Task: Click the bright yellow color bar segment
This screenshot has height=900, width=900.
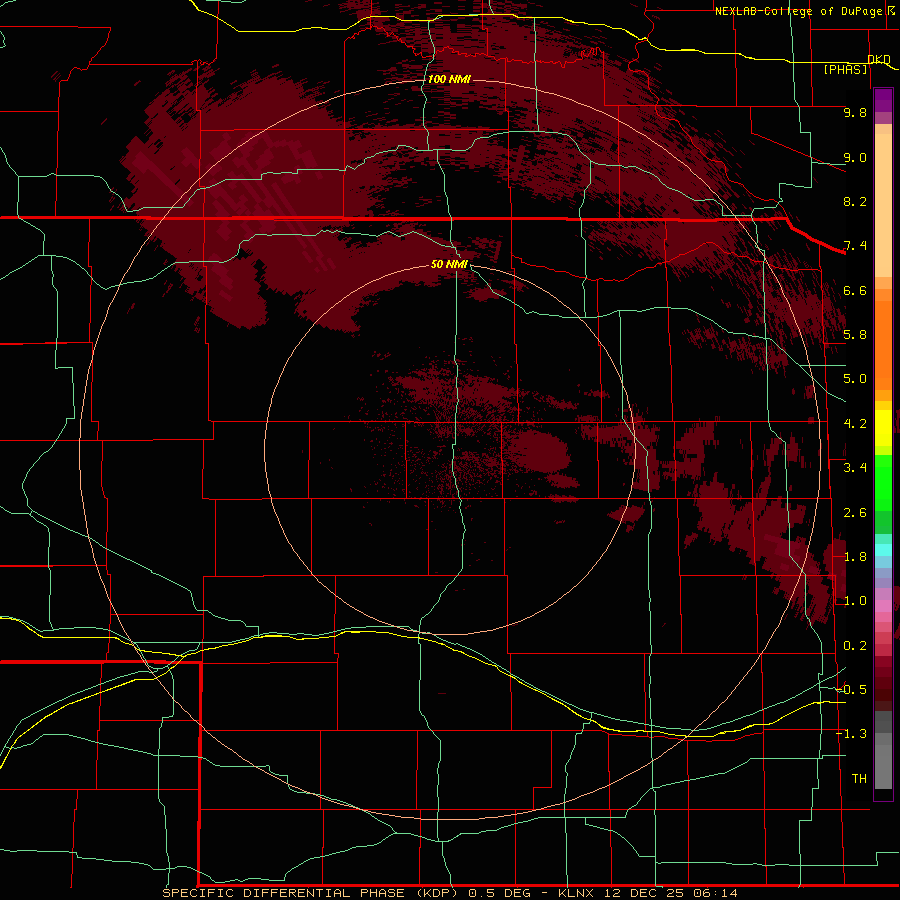Action: pyautogui.click(x=883, y=428)
